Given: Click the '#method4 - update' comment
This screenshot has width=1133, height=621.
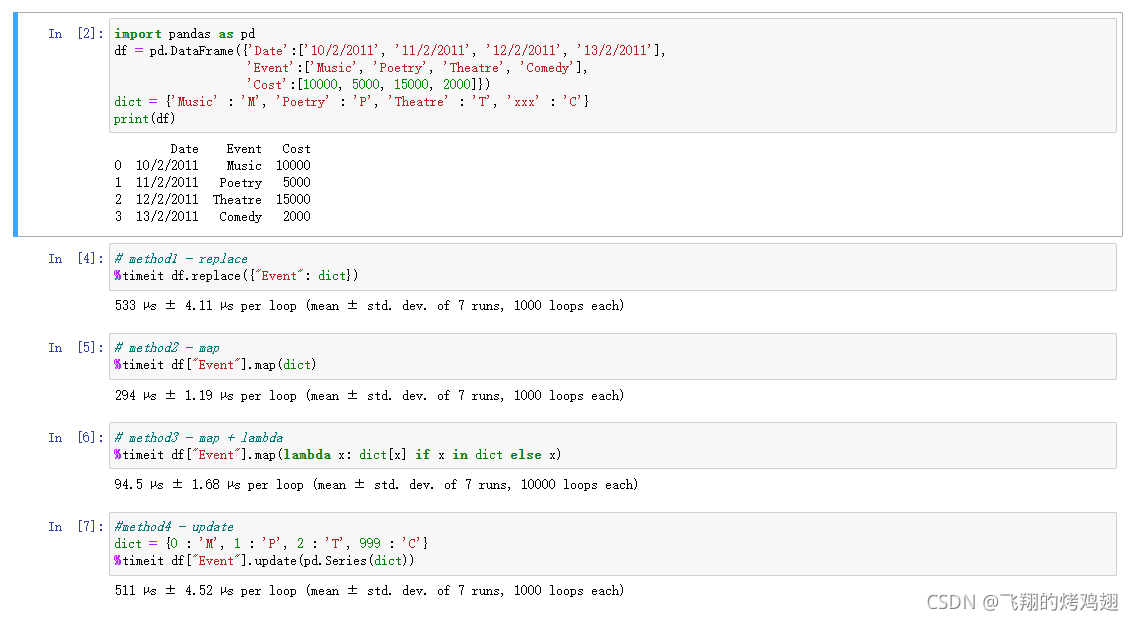Looking at the screenshot, I should click(173, 527).
